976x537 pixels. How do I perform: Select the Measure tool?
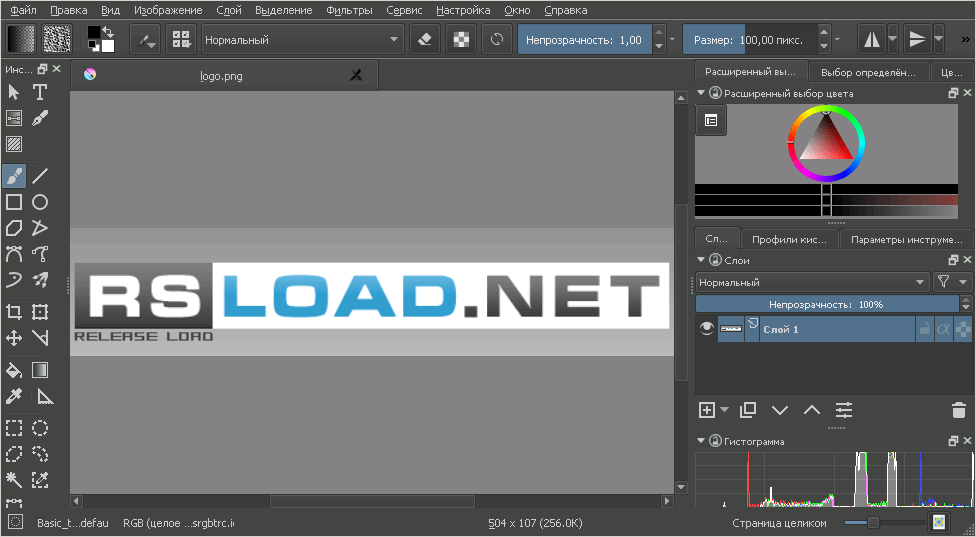tap(44, 396)
